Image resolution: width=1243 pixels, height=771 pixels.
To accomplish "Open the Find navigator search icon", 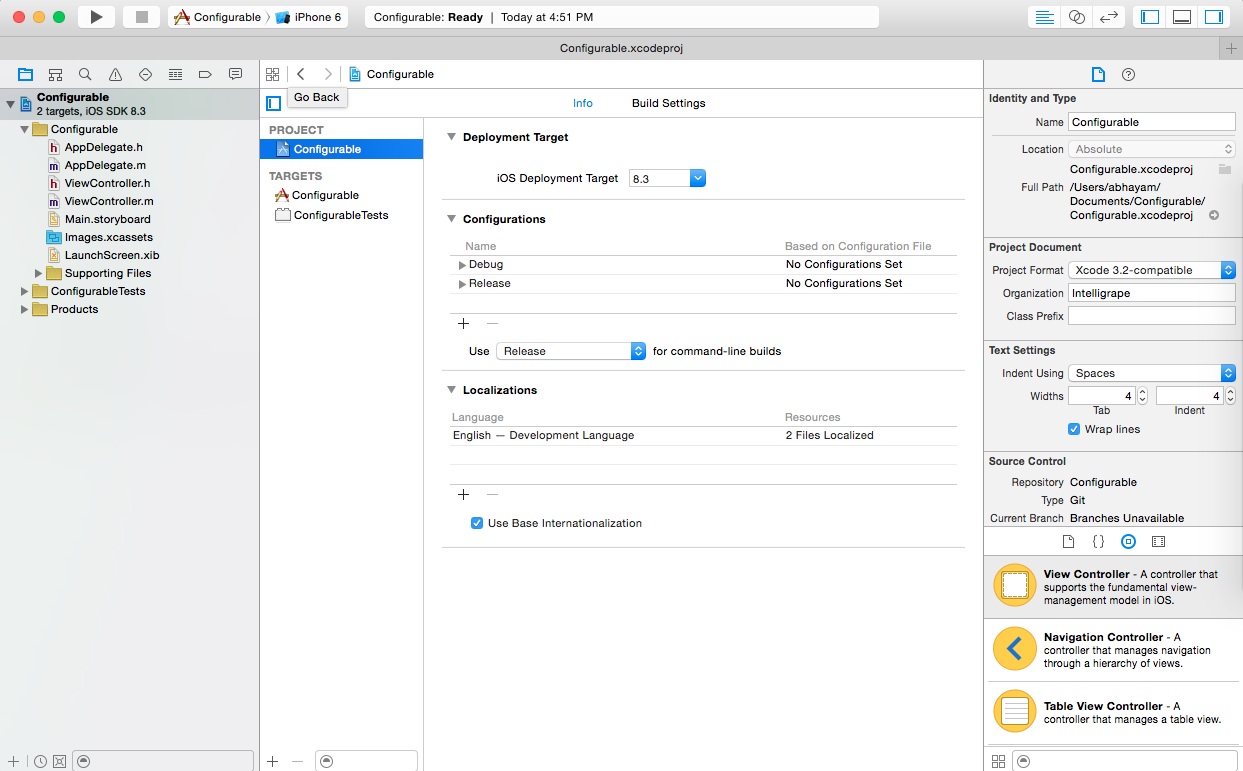I will click(85, 74).
